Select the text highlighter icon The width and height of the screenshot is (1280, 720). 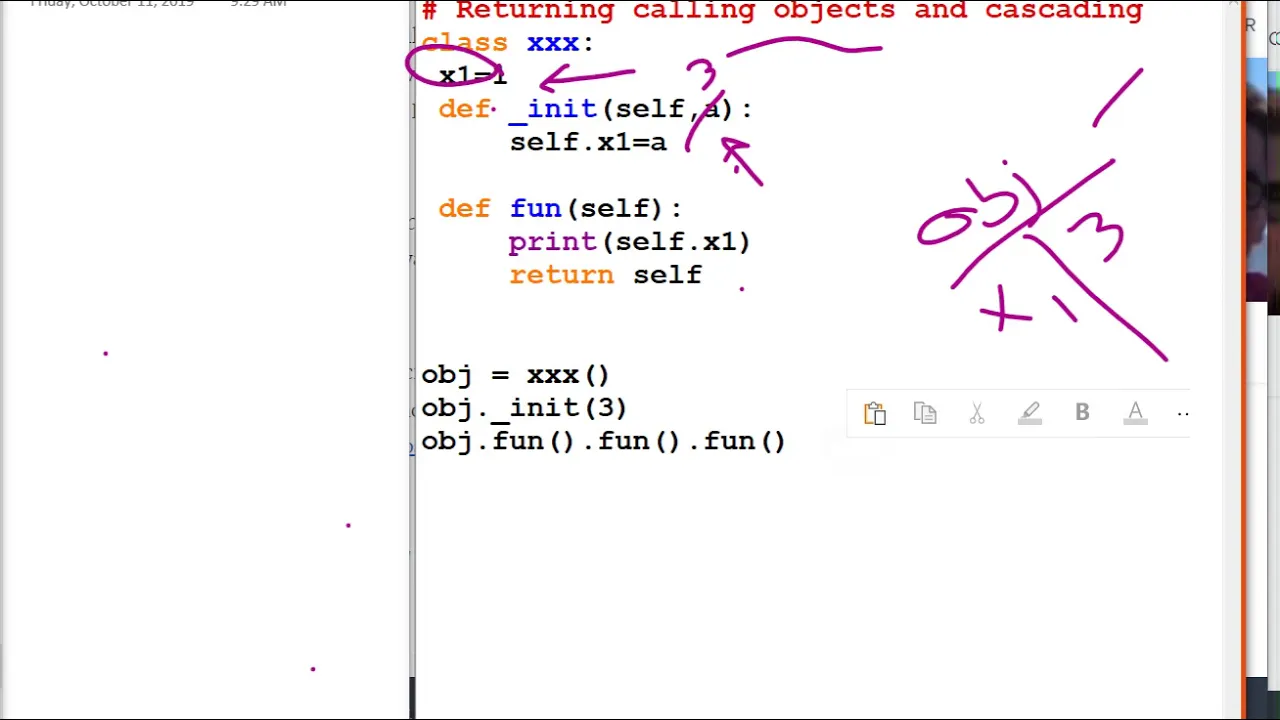tap(1030, 413)
